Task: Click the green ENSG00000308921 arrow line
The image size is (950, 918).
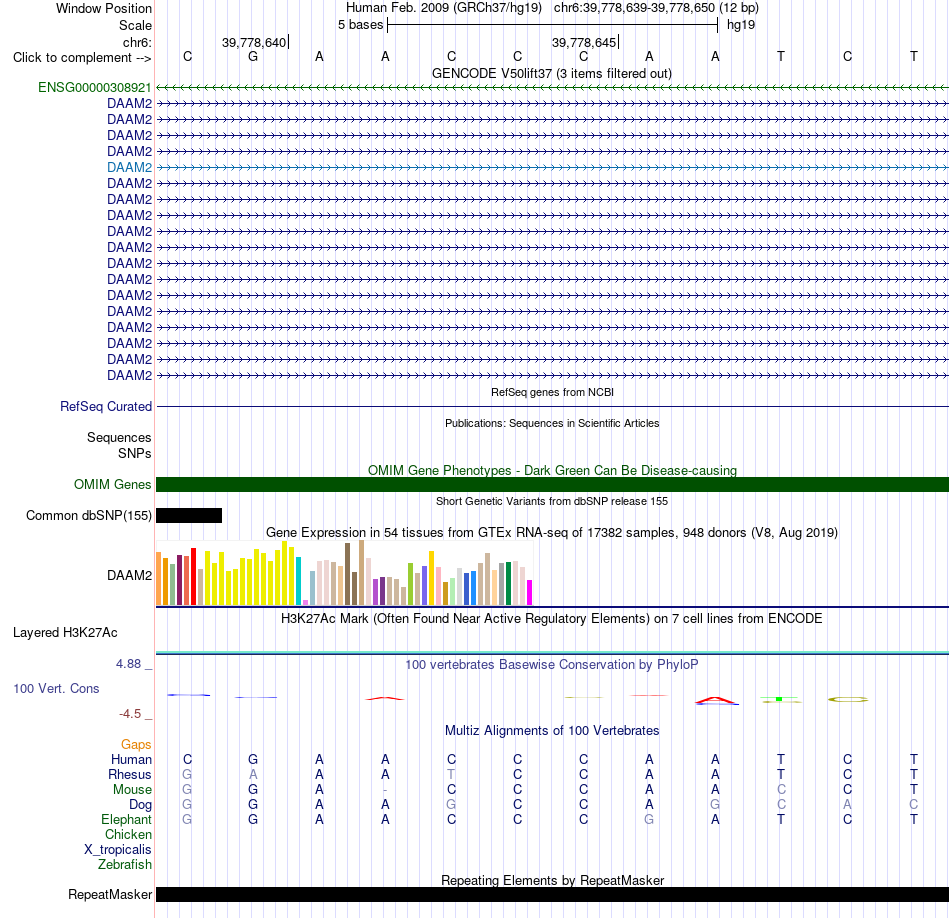Action: point(553,87)
